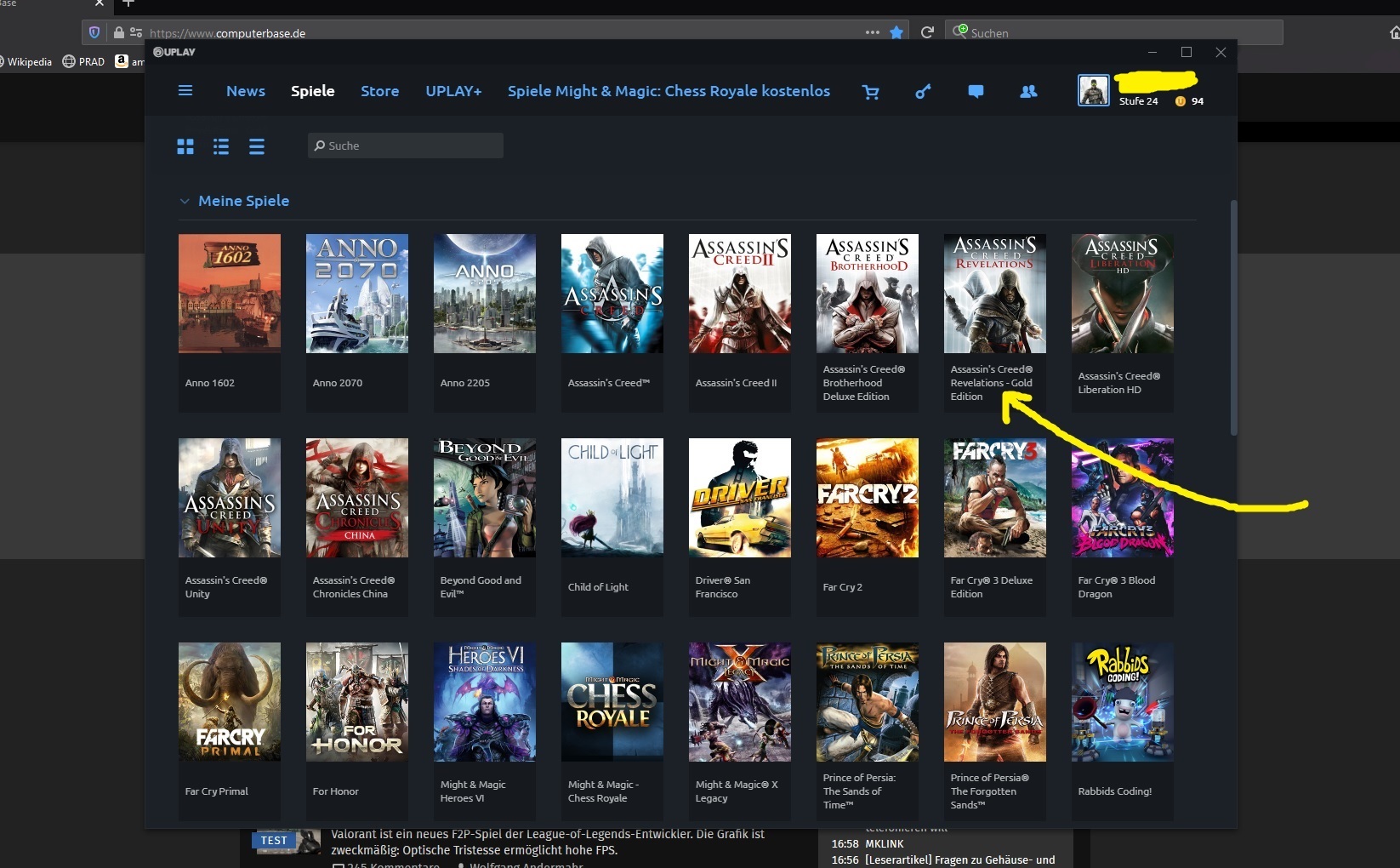Image resolution: width=1400 pixels, height=868 pixels.
Task: Select Beyond Good and Evil cover
Action: tap(485, 498)
